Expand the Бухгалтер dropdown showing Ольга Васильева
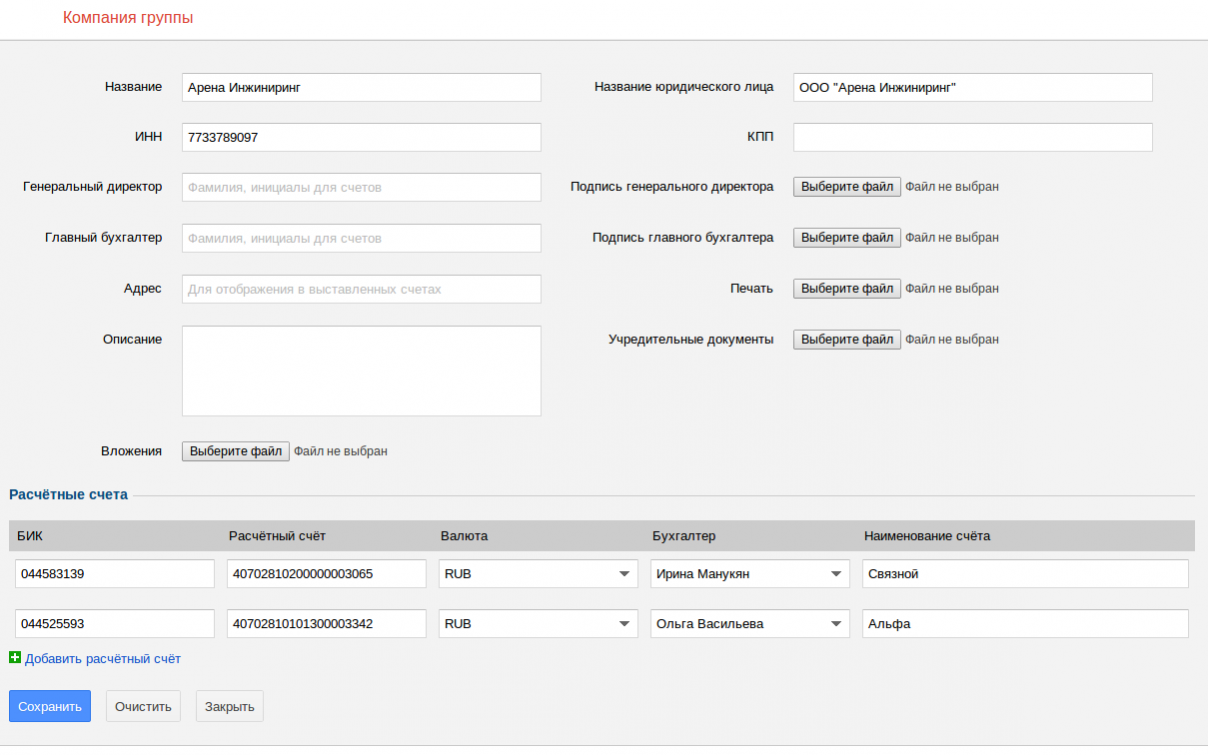This screenshot has height=755, width=1208. click(x=749, y=624)
